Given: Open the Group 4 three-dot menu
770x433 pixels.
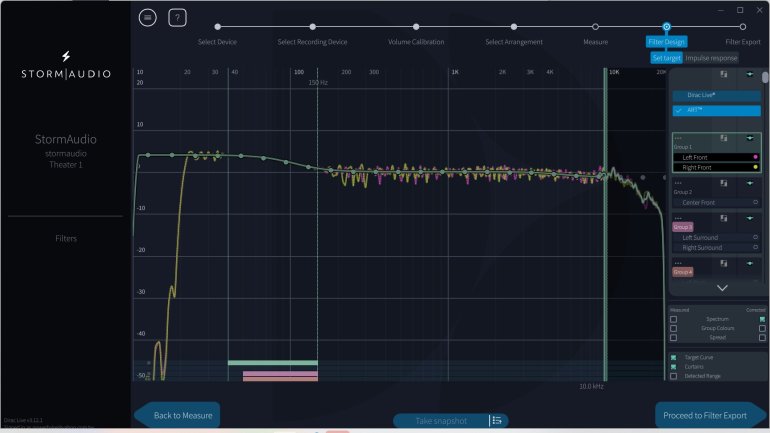Looking at the screenshot, I should point(678,263).
